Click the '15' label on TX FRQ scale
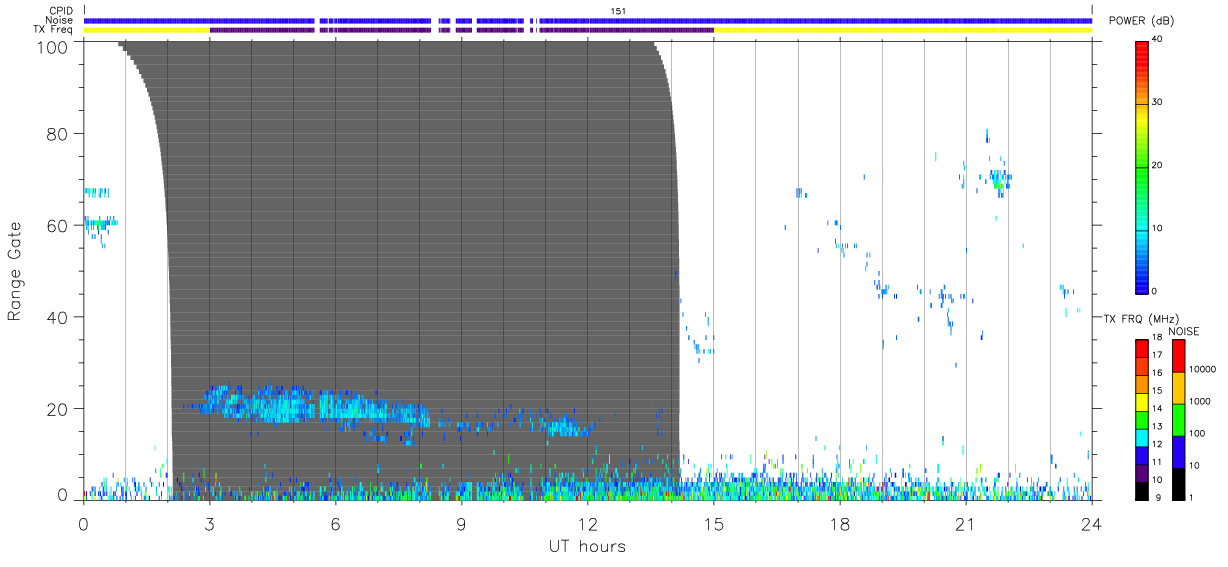Screen dimensions: 1228x567 [1156, 391]
